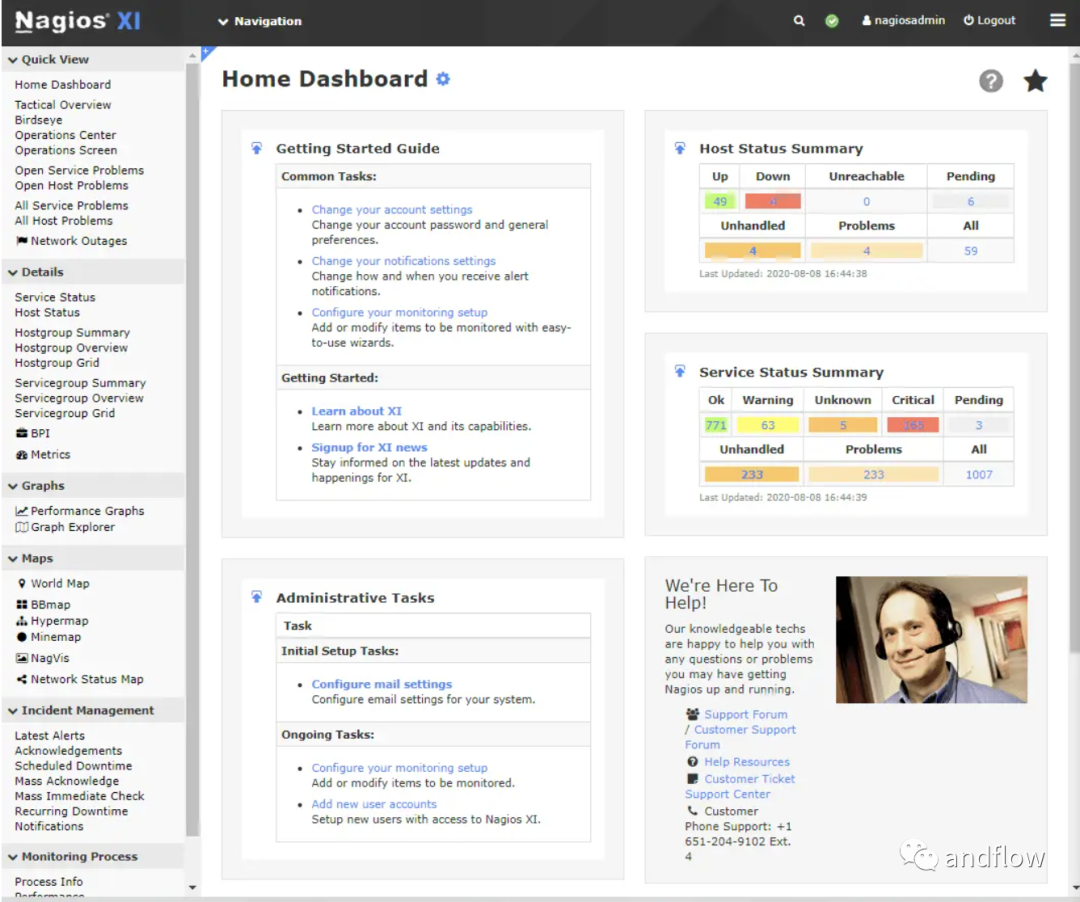Open the Configure mail settings link

click(381, 685)
